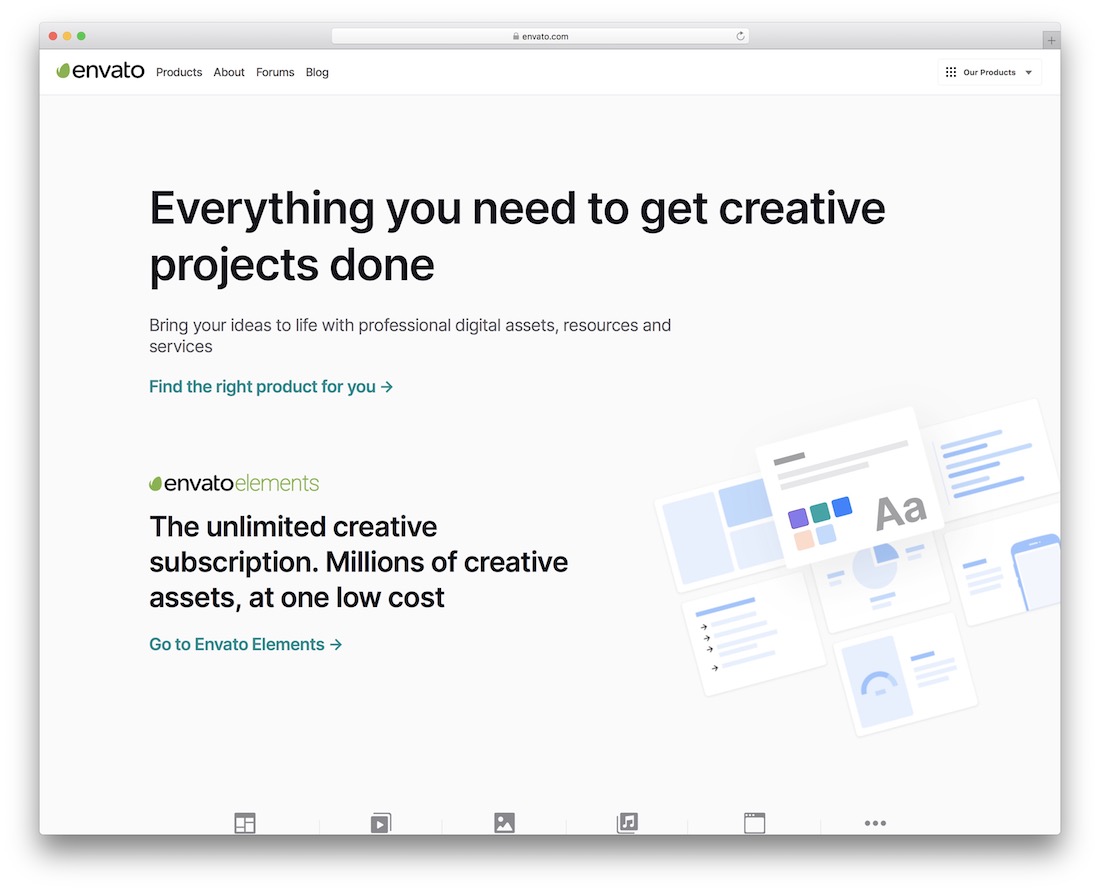Click the 'Bring your ideas to life' subtitle
The height and width of the screenshot is (891, 1100).
[410, 335]
